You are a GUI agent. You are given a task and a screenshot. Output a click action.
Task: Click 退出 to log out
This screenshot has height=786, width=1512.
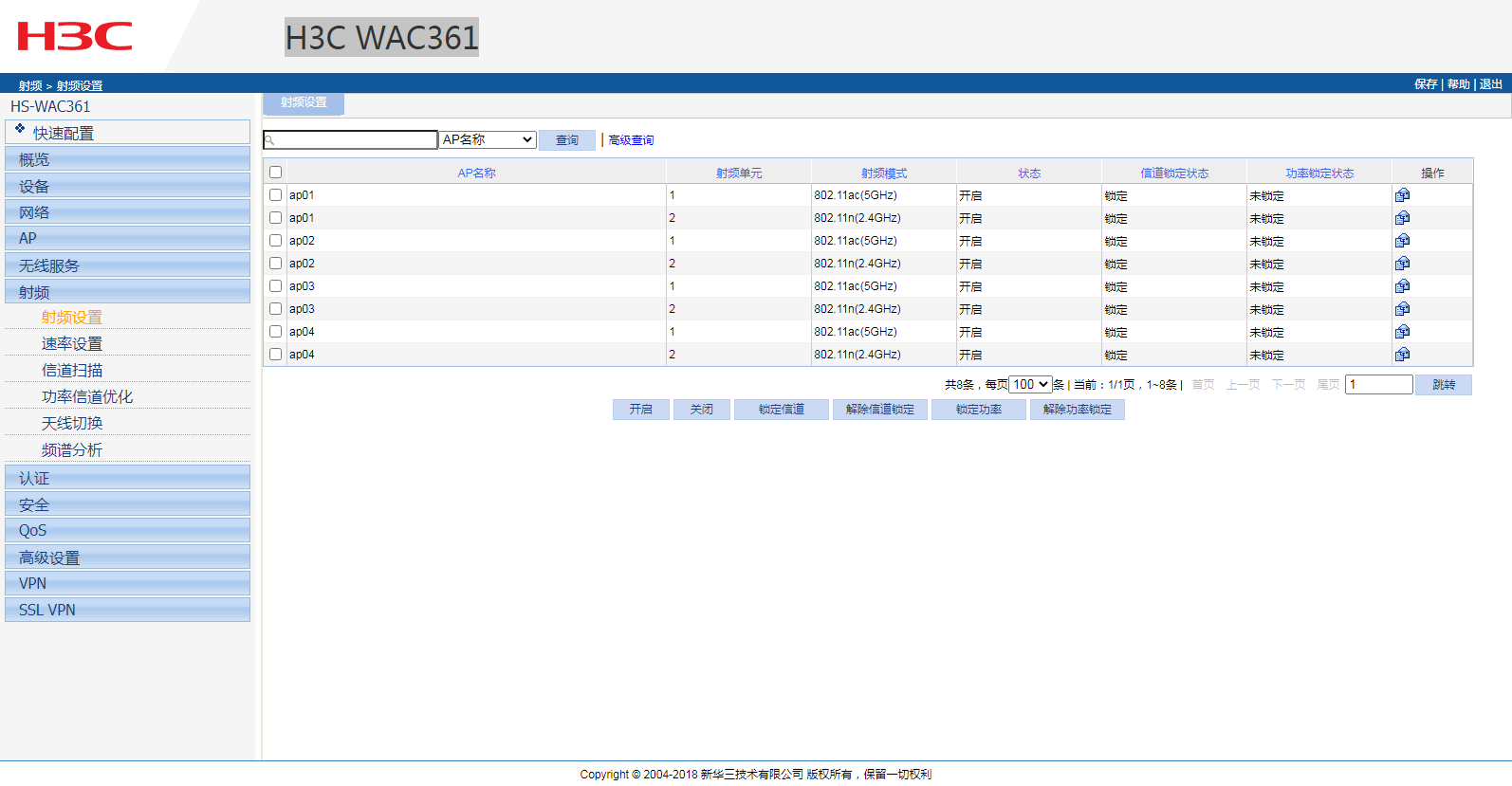[1490, 84]
